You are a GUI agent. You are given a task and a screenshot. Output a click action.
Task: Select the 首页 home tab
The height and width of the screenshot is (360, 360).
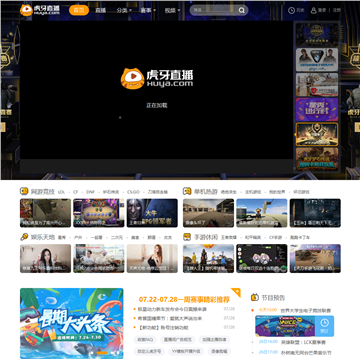click(x=79, y=10)
